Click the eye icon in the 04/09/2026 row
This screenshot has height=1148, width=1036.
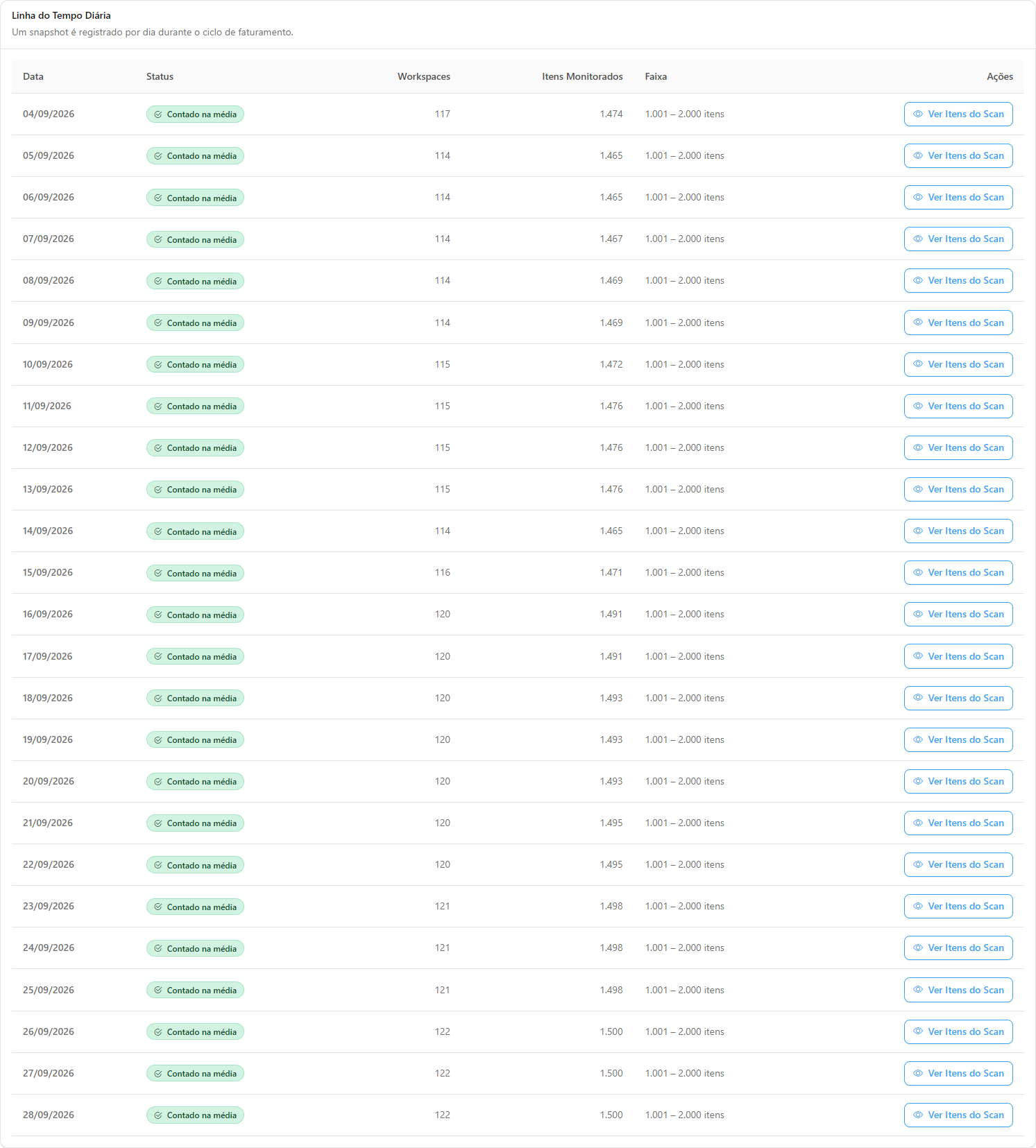[918, 114]
